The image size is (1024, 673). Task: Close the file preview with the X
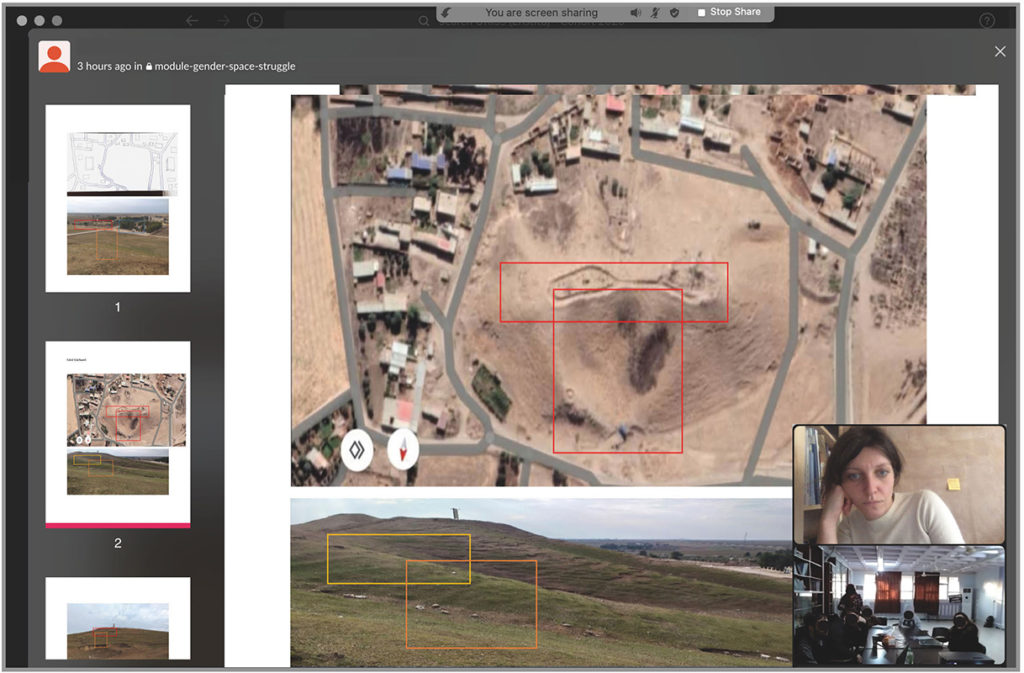tap(1000, 52)
